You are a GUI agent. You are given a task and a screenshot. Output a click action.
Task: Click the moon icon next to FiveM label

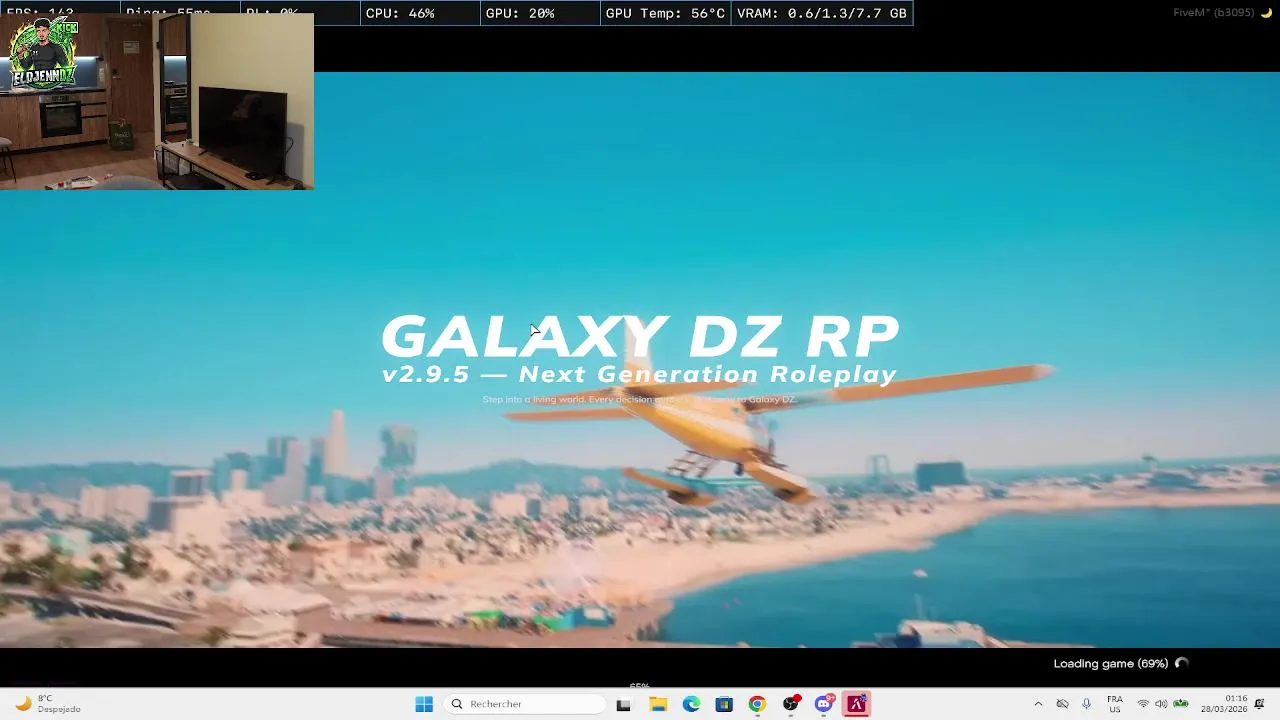[1266, 13]
